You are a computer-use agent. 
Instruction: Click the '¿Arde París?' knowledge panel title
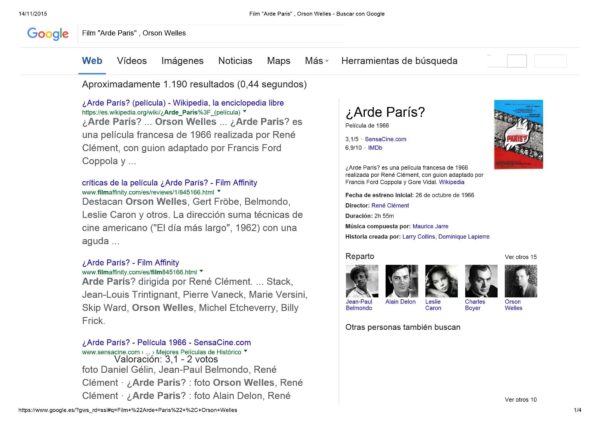click(385, 112)
